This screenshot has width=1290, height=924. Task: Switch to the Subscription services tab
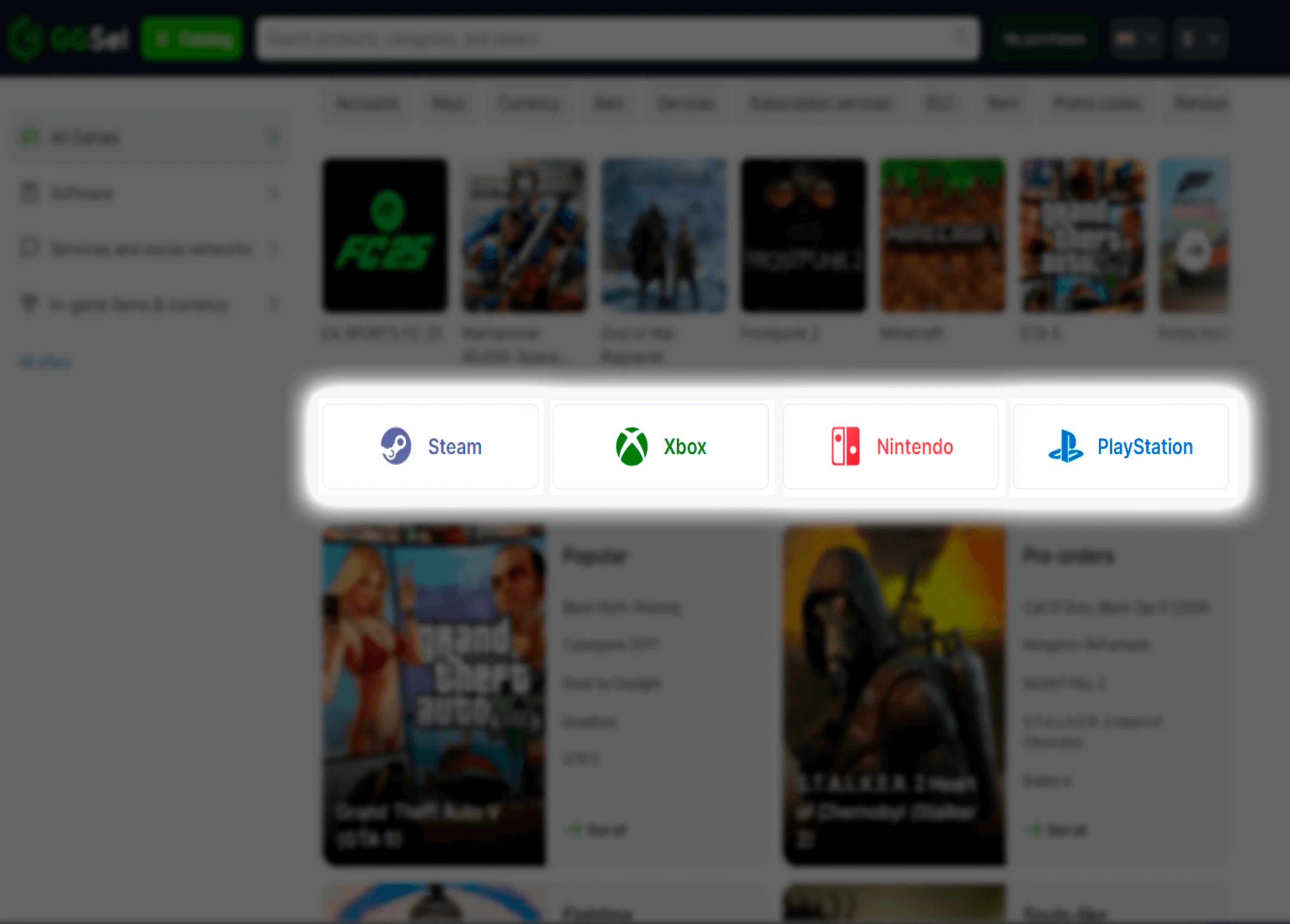tap(820, 103)
